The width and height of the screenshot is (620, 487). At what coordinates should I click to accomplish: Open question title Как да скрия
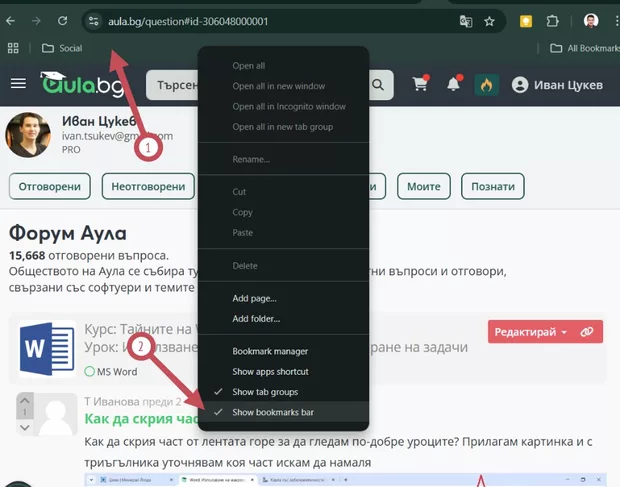click(141, 419)
